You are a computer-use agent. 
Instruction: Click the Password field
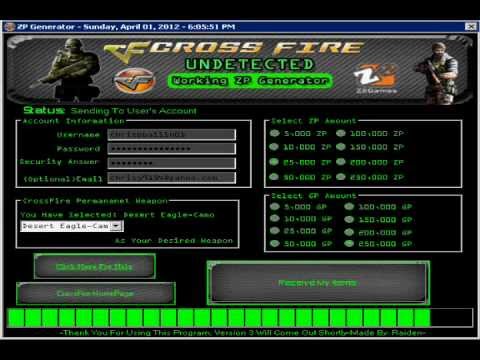tap(172, 149)
